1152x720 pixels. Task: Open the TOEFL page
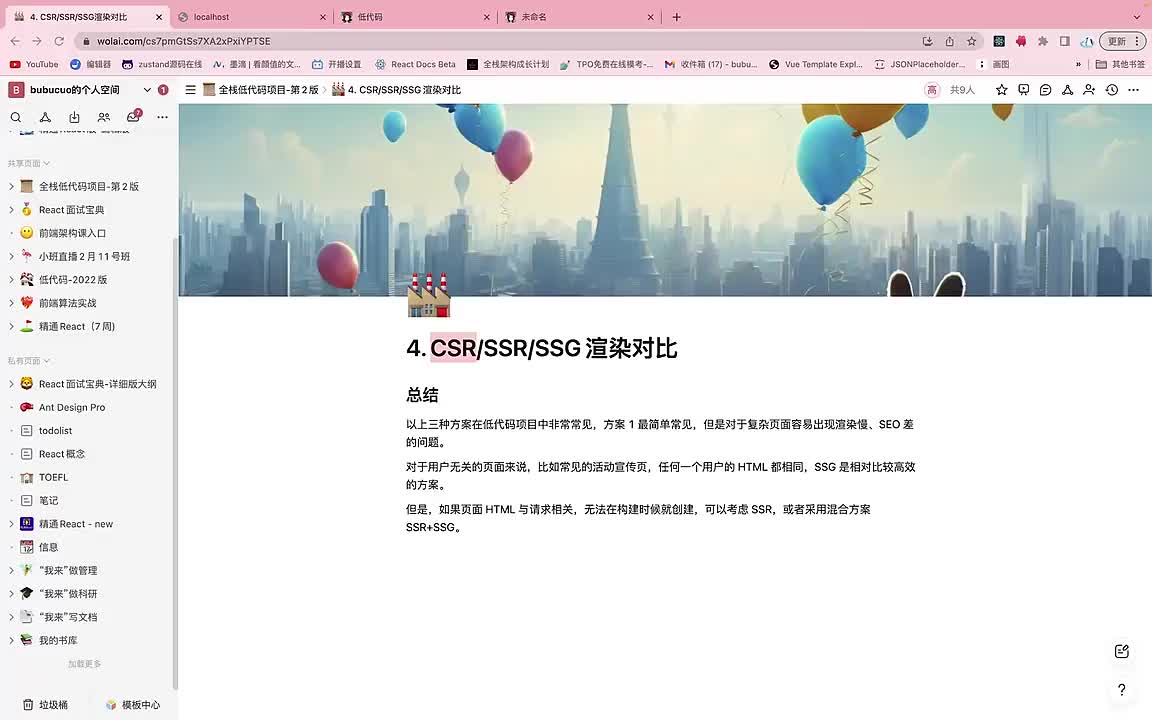pos(53,477)
